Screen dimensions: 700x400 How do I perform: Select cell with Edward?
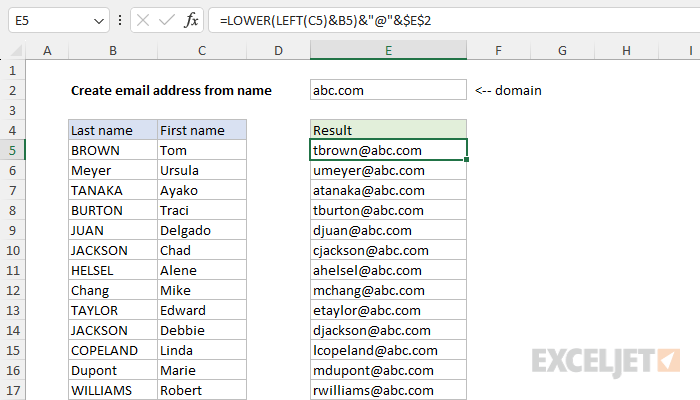pos(202,310)
